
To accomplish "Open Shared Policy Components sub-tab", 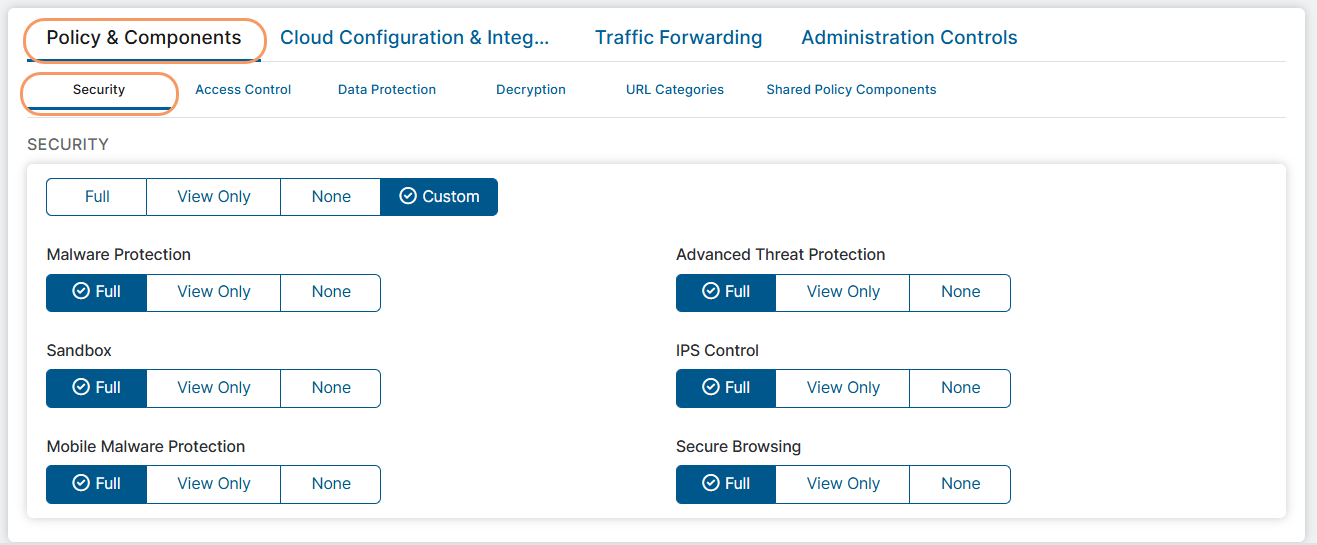I will coord(851,90).
